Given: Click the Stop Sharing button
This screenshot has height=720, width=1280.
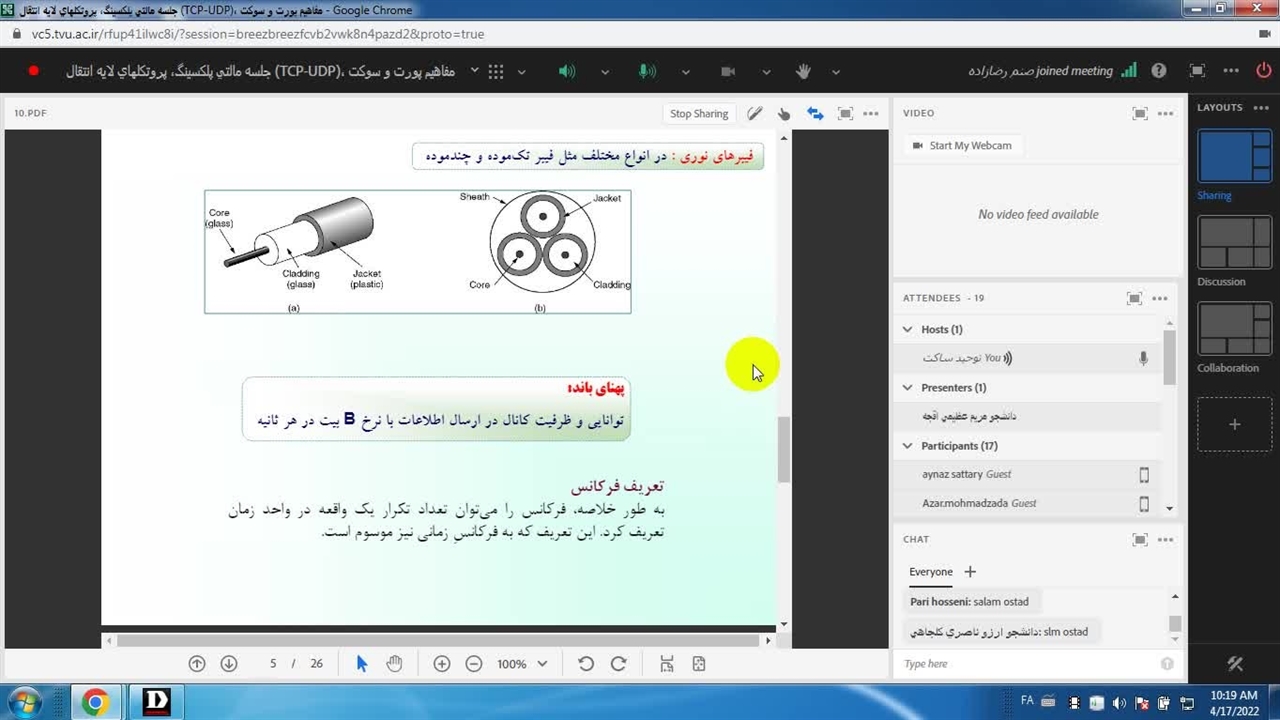Looking at the screenshot, I should coord(699,114).
